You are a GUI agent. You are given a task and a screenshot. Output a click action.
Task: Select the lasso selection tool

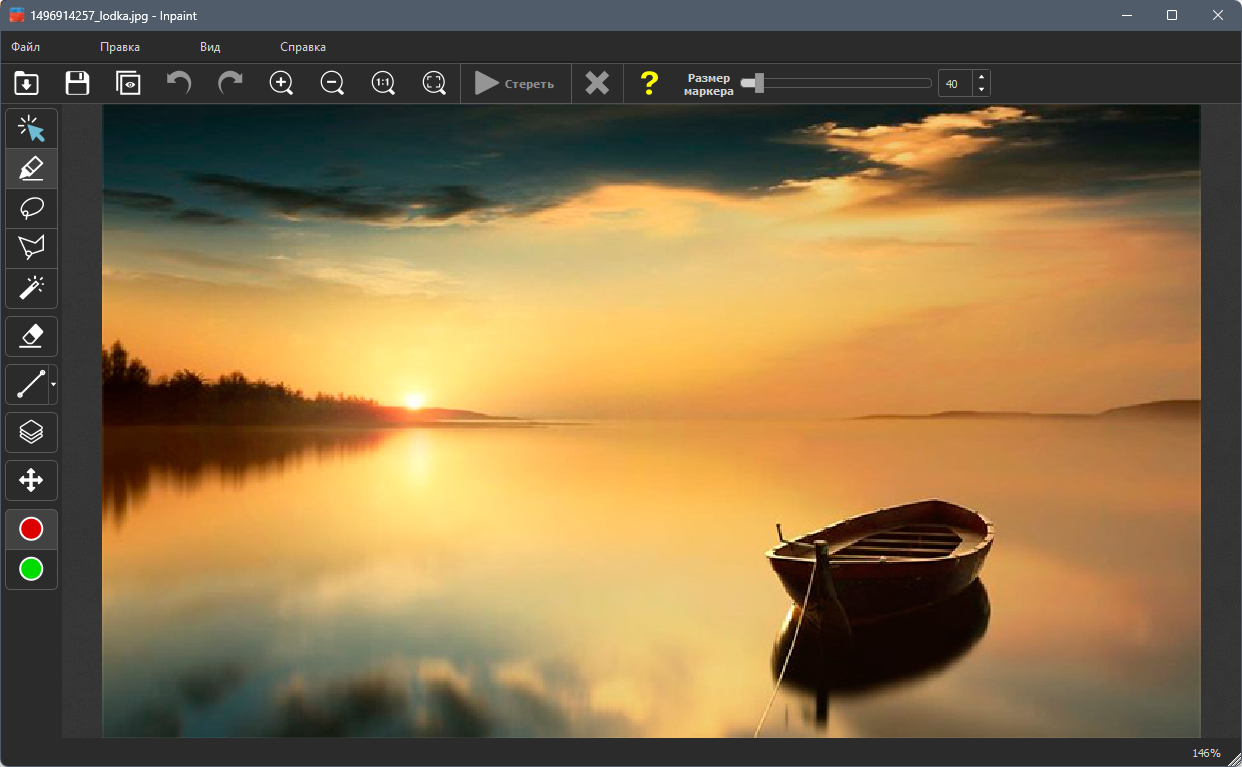(x=31, y=208)
